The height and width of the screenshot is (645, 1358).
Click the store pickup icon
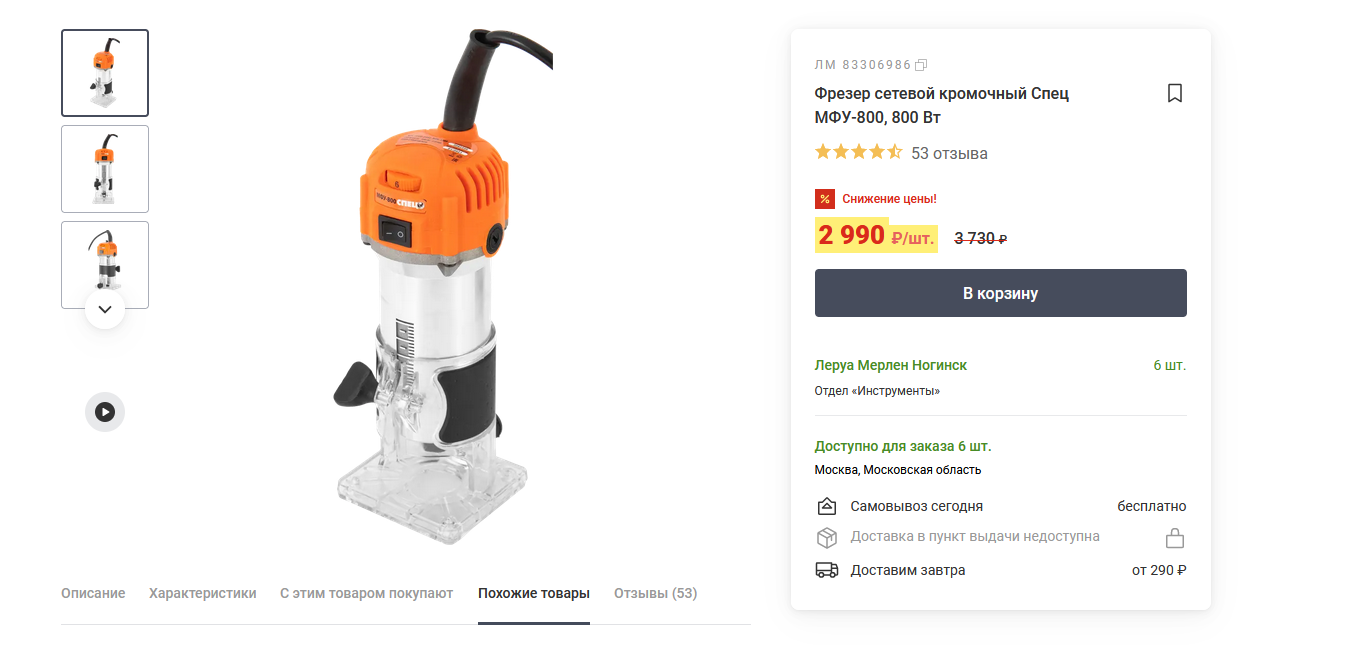(826, 506)
